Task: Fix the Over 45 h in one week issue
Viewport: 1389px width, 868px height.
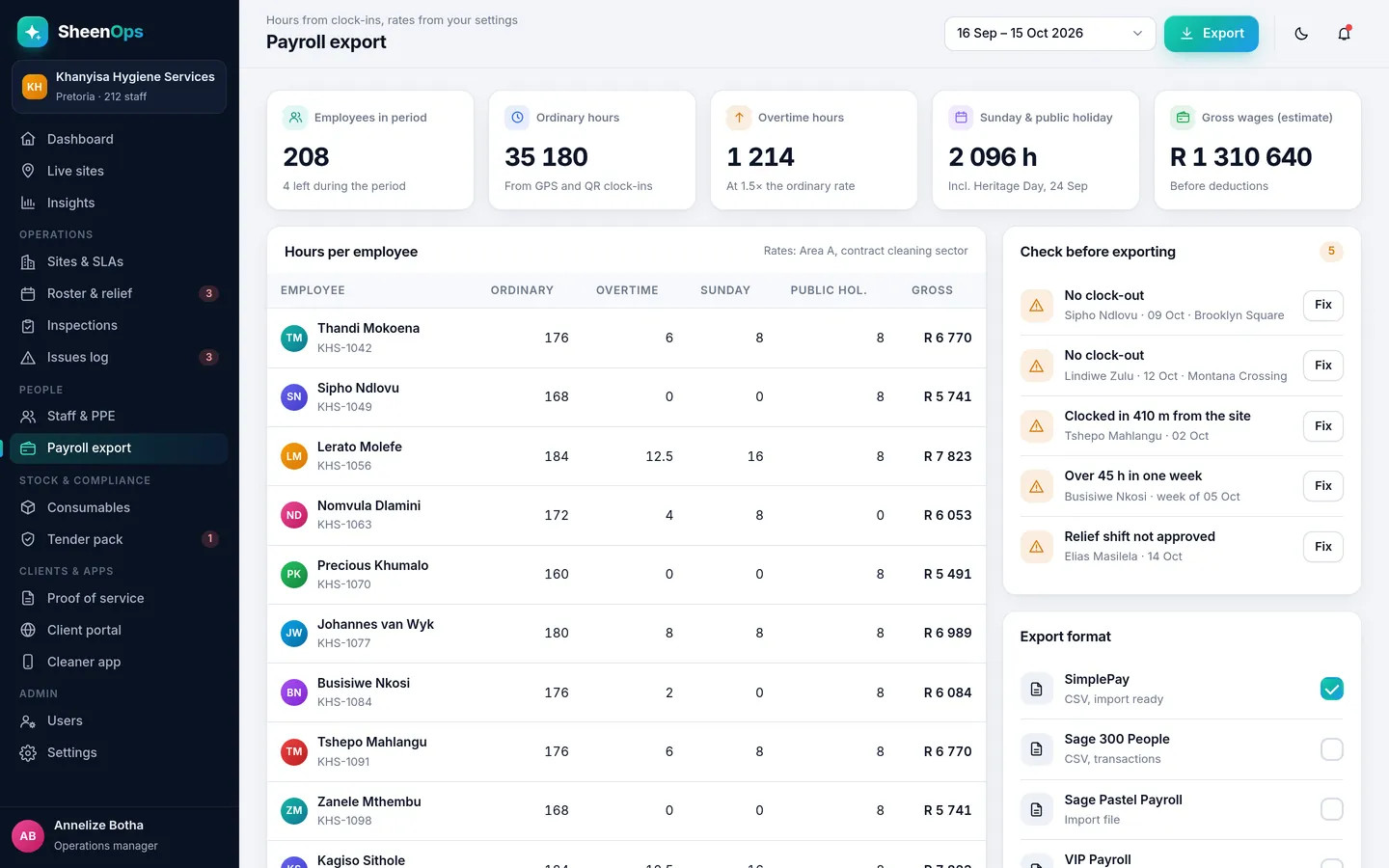Action: pyautogui.click(x=1323, y=486)
